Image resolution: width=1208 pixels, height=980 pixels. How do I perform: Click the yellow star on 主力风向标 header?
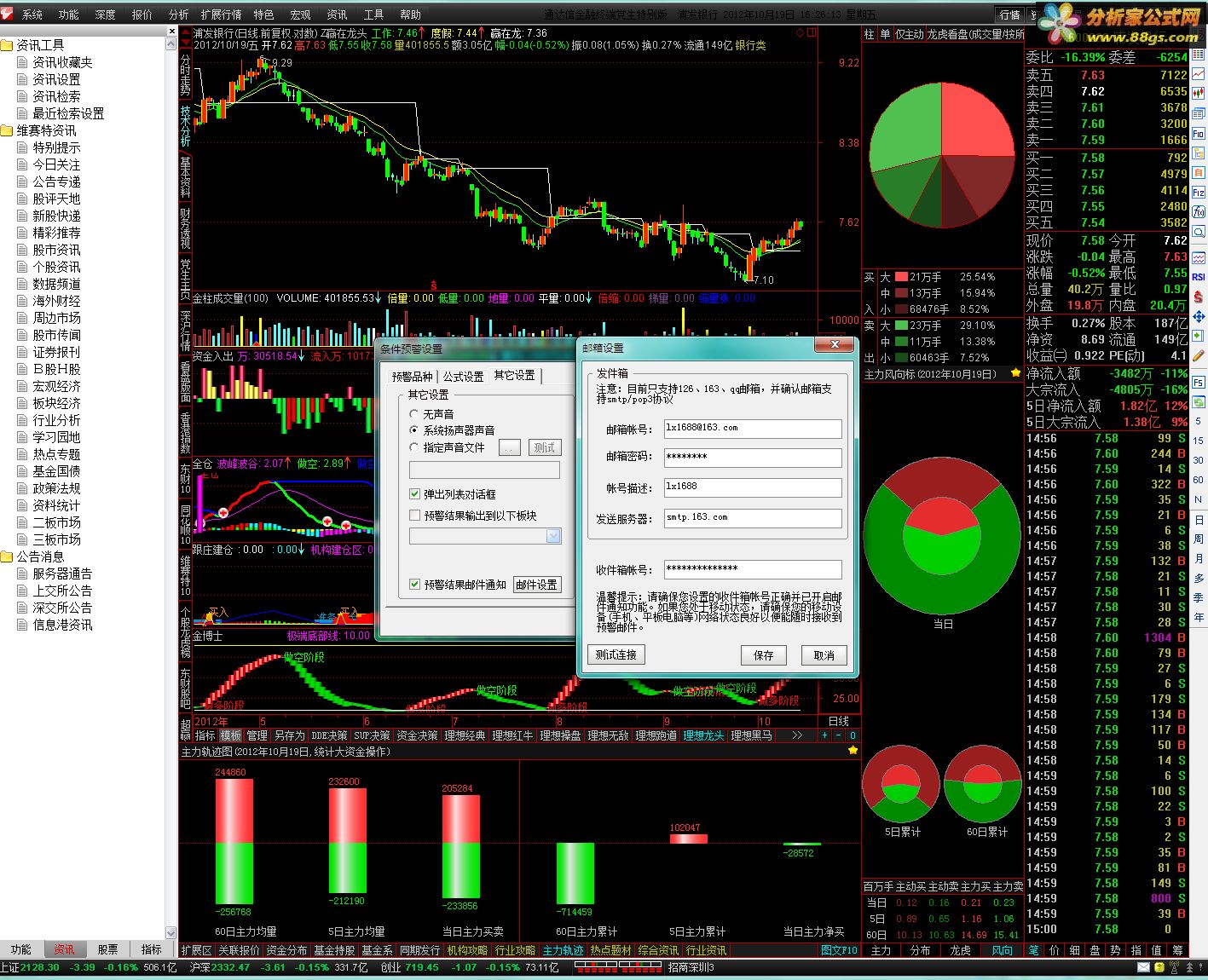(1015, 373)
